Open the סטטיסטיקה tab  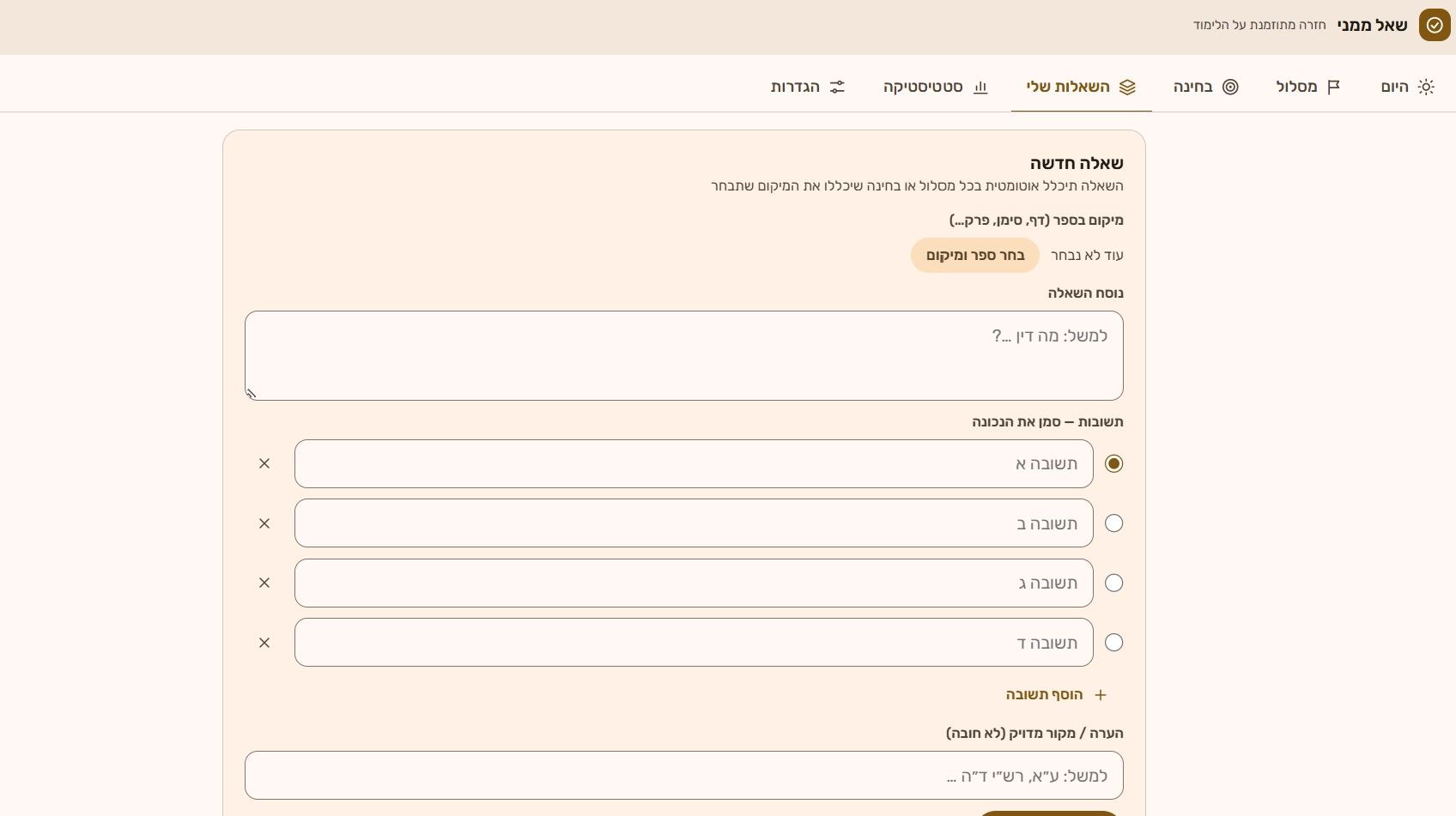[936, 87]
